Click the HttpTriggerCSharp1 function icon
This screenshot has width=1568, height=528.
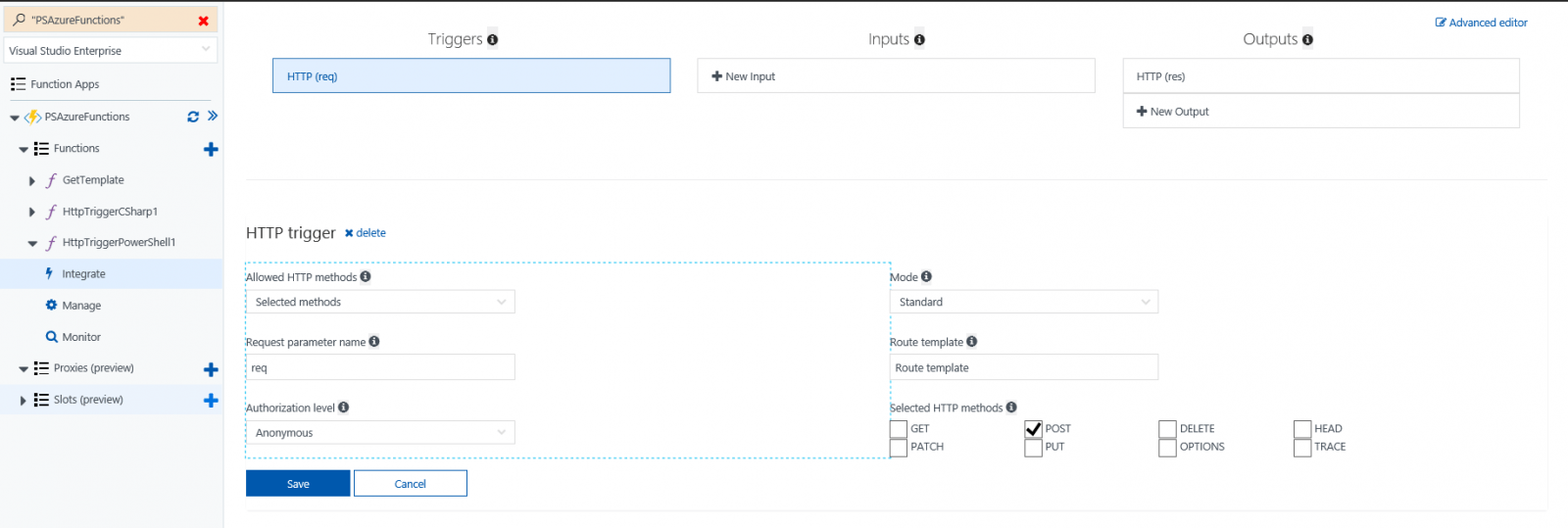51,212
